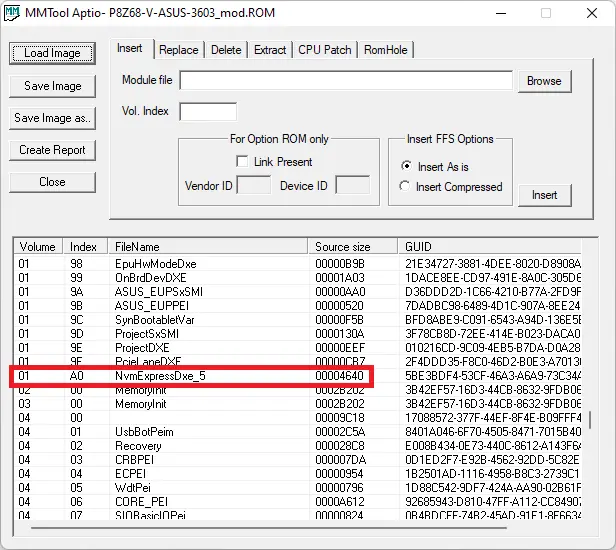Select the CRBPEI row
Viewport: 616px width, 550px height.
click(x=298, y=460)
